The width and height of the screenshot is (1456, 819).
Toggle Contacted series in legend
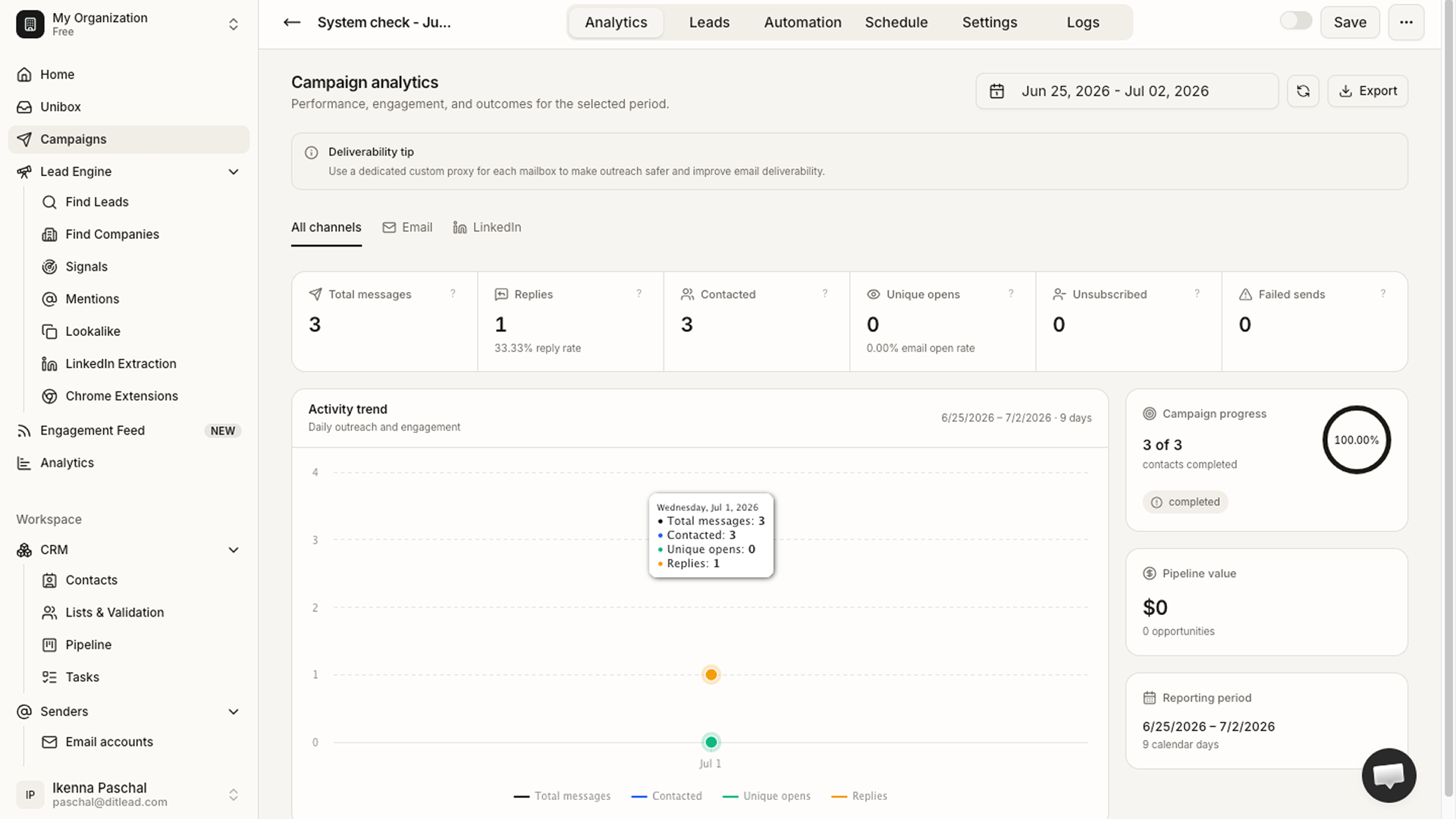click(x=667, y=796)
